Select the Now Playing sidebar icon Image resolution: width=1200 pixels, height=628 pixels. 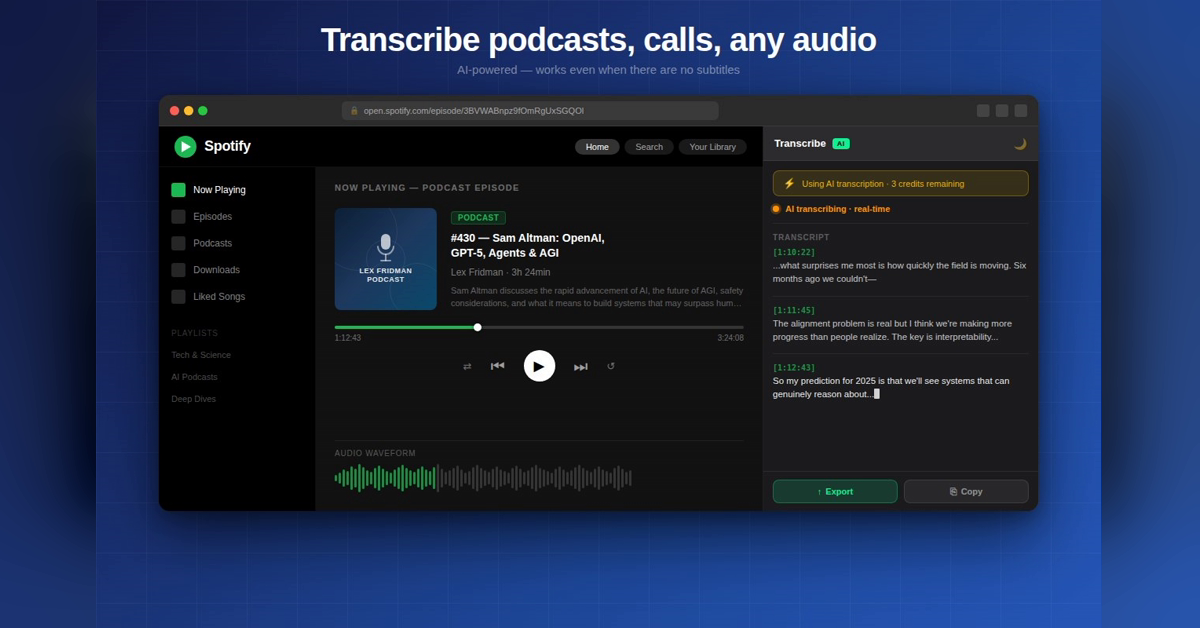178,190
